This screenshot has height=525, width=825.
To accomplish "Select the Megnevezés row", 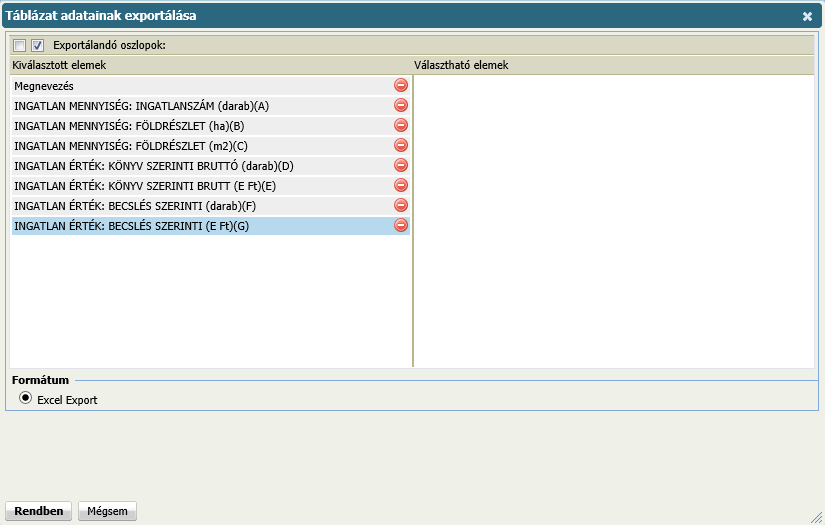I will point(210,86).
